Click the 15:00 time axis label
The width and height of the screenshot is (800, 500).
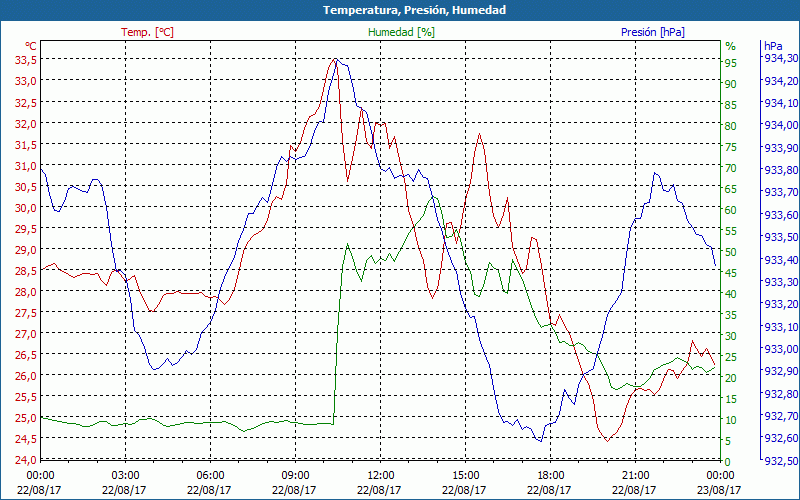click(x=465, y=476)
